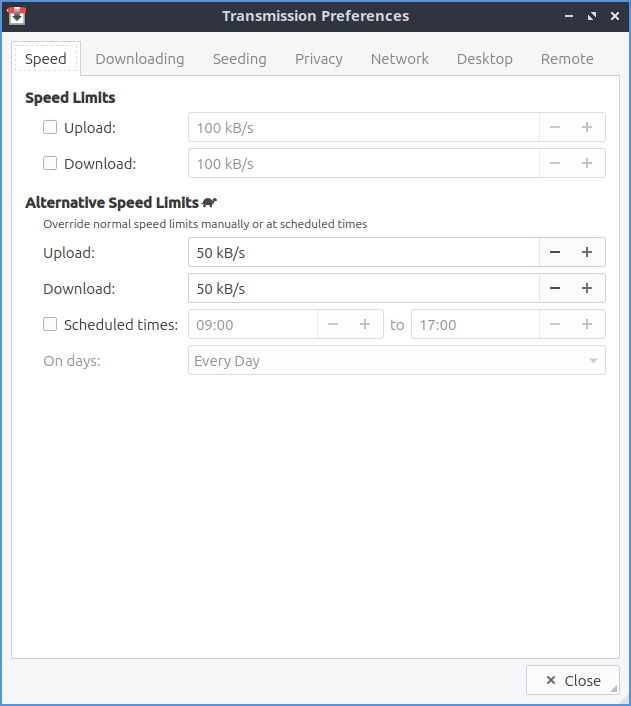Open the Seeding tab
This screenshot has width=631, height=706.
tap(240, 59)
